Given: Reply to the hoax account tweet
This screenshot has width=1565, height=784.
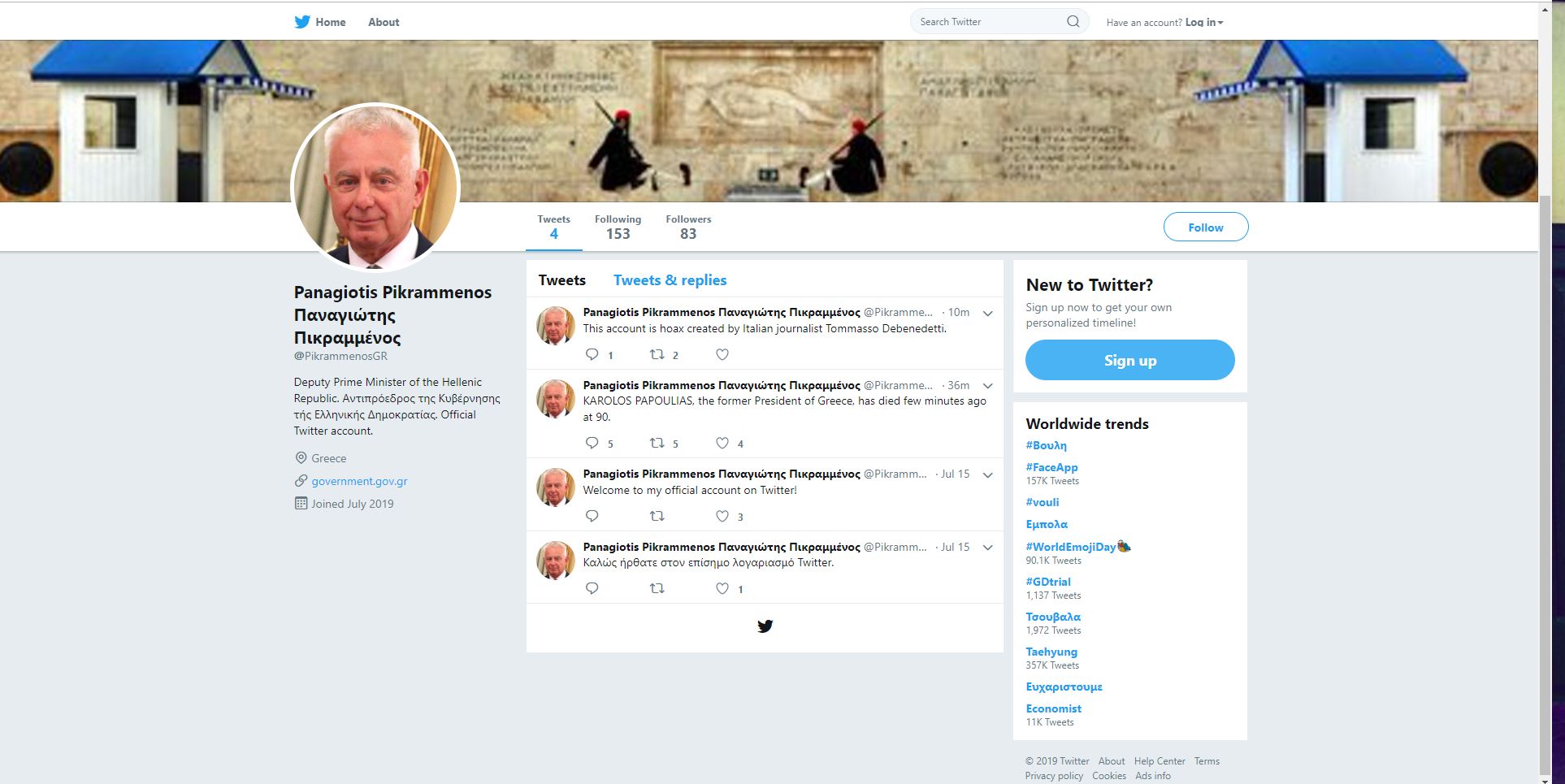Looking at the screenshot, I should click(592, 354).
